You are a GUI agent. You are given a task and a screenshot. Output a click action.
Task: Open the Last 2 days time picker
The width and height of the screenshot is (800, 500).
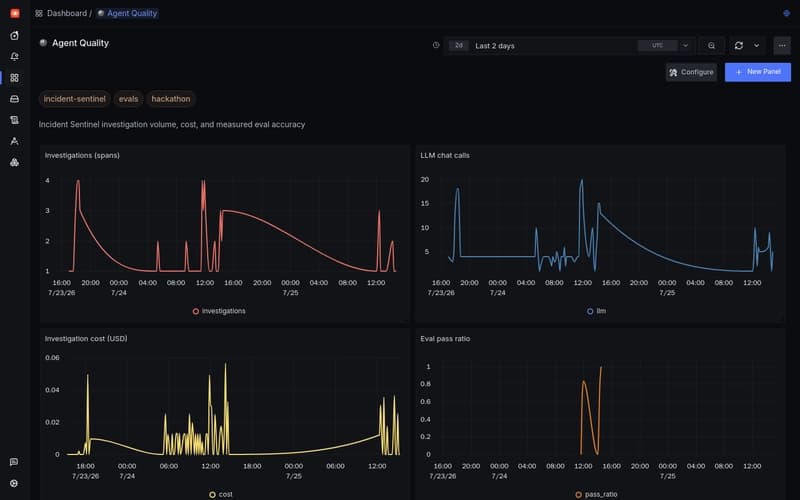click(569, 45)
